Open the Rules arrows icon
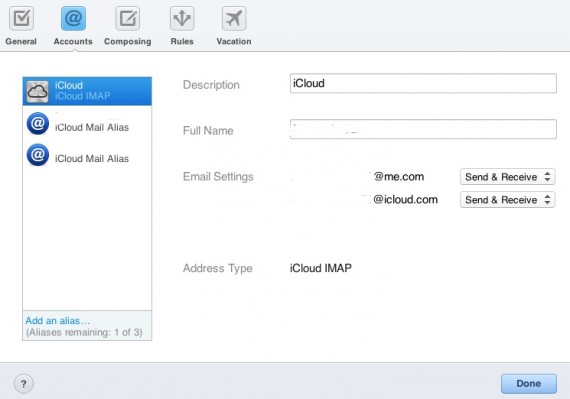 (x=182, y=18)
